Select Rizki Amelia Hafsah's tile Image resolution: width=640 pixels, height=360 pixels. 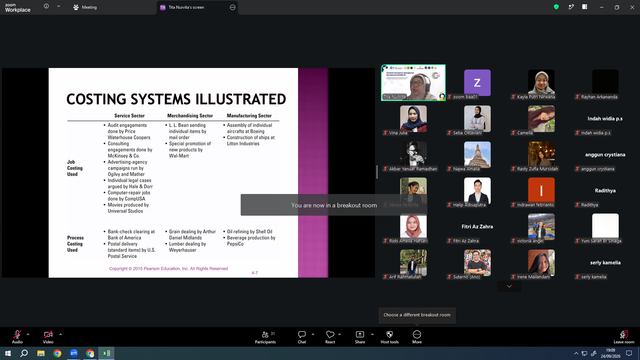tap(413, 226)
